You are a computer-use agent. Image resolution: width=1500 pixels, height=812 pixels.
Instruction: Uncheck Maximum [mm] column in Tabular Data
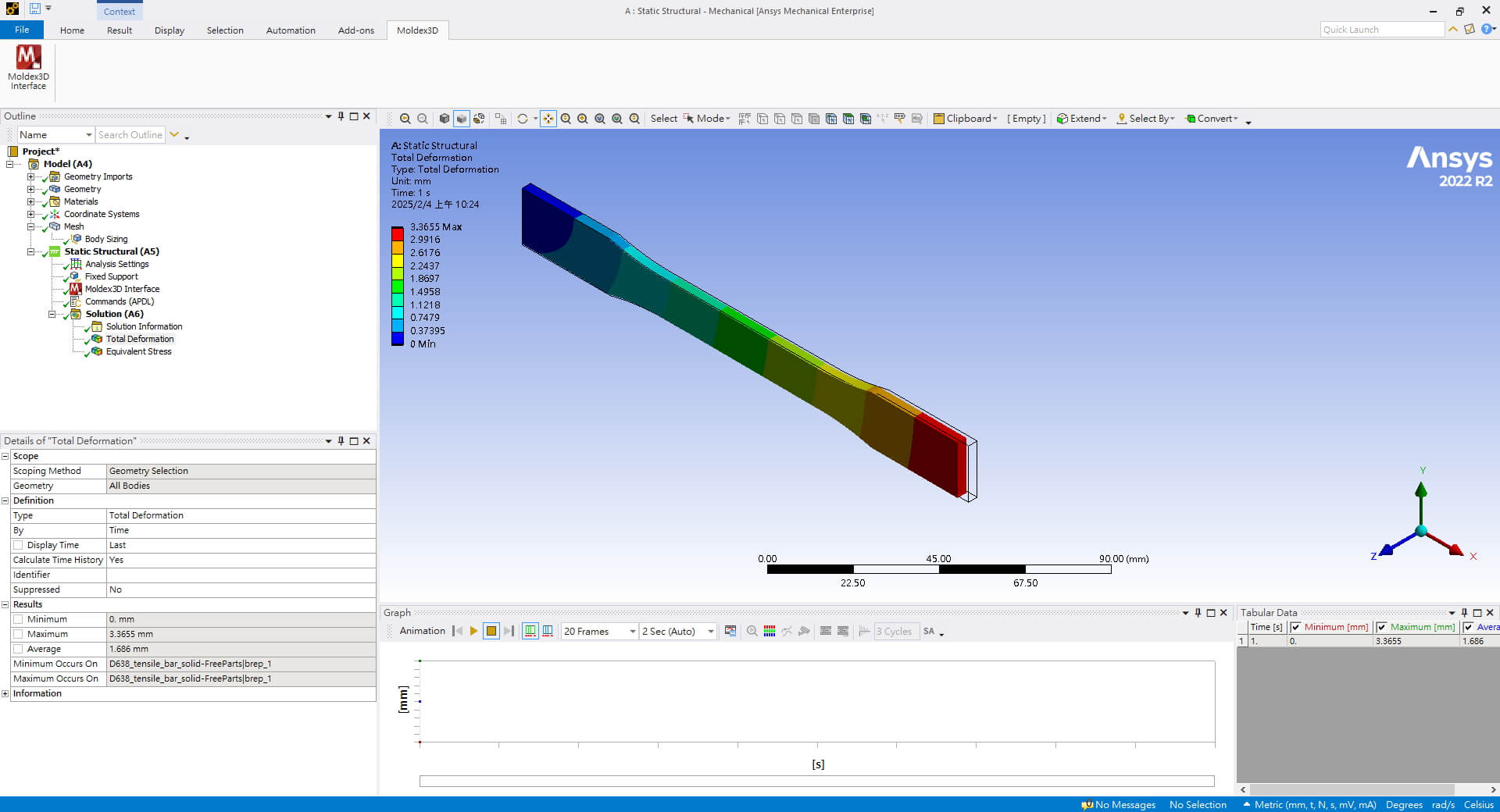coord(1381,627)
